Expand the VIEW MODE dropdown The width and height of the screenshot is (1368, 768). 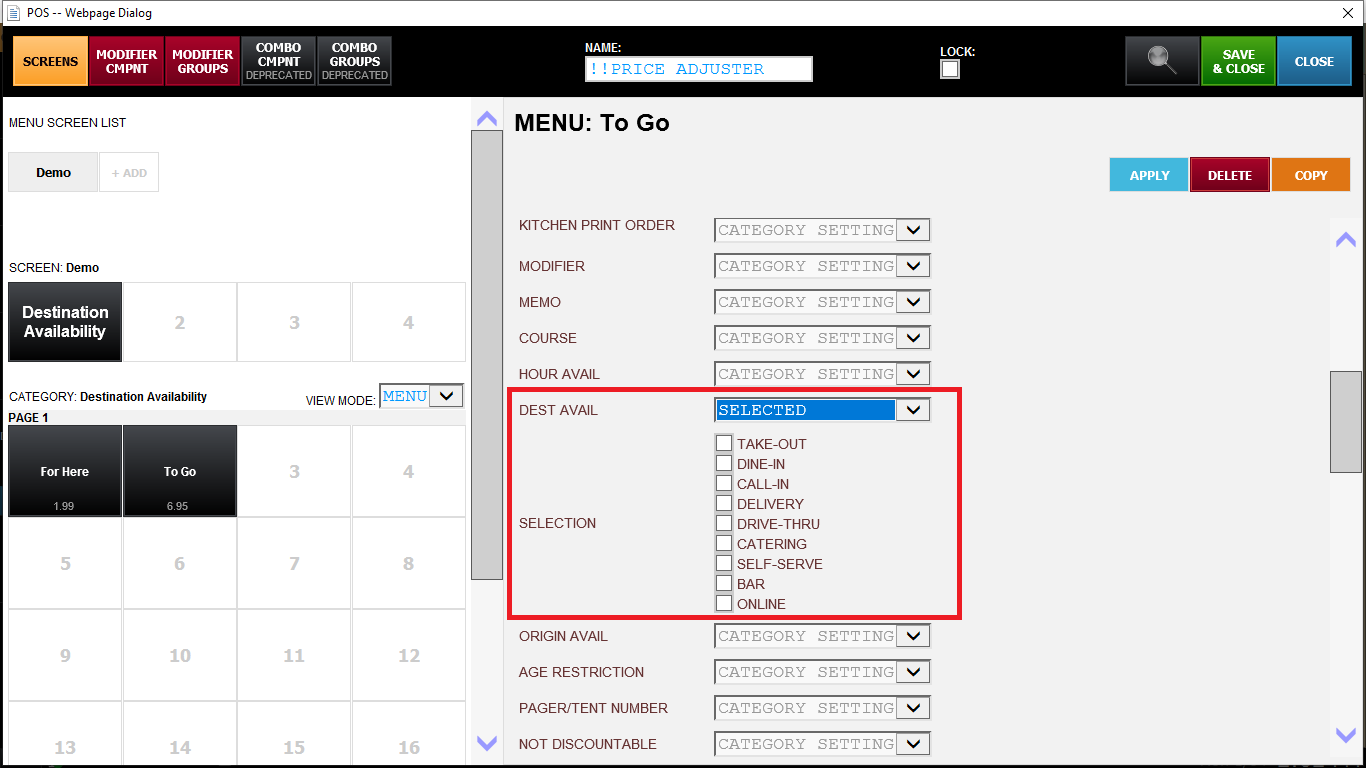[447, 396]
